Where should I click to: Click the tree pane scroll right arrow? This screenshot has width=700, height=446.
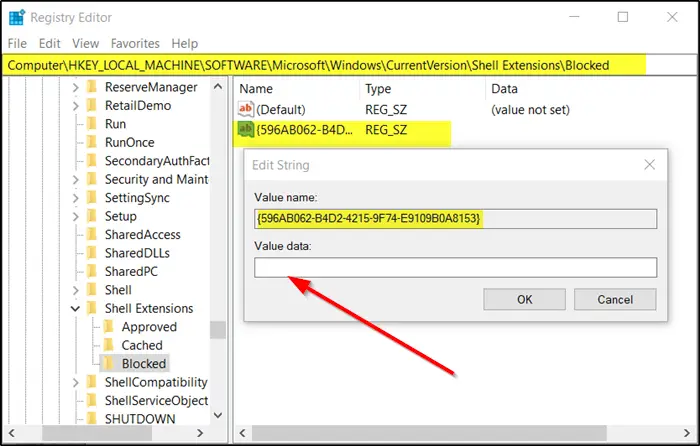200,433
